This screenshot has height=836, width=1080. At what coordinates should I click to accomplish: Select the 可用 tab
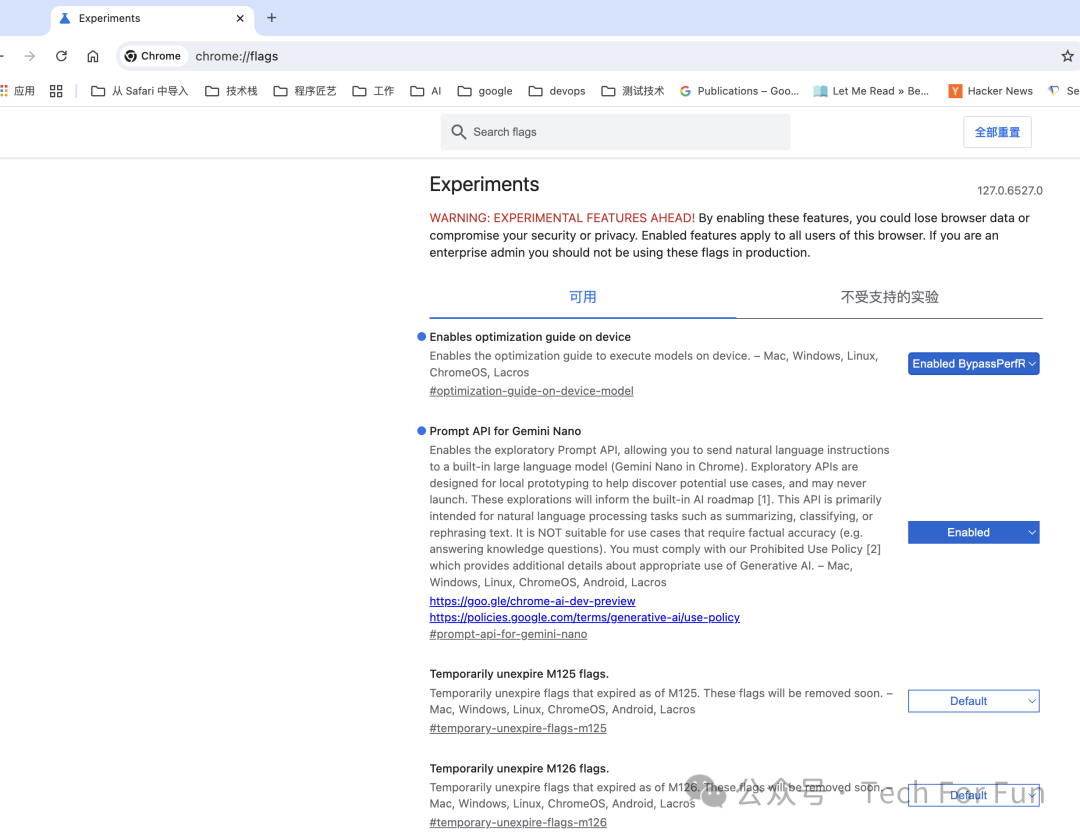click(583, 297)
